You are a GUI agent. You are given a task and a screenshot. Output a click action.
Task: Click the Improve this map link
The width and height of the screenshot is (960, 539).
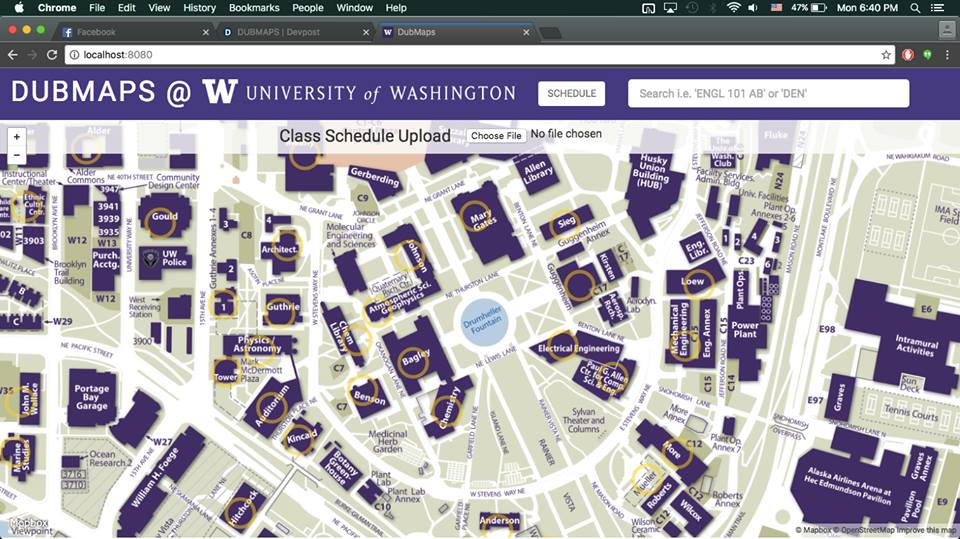(927, 530)
